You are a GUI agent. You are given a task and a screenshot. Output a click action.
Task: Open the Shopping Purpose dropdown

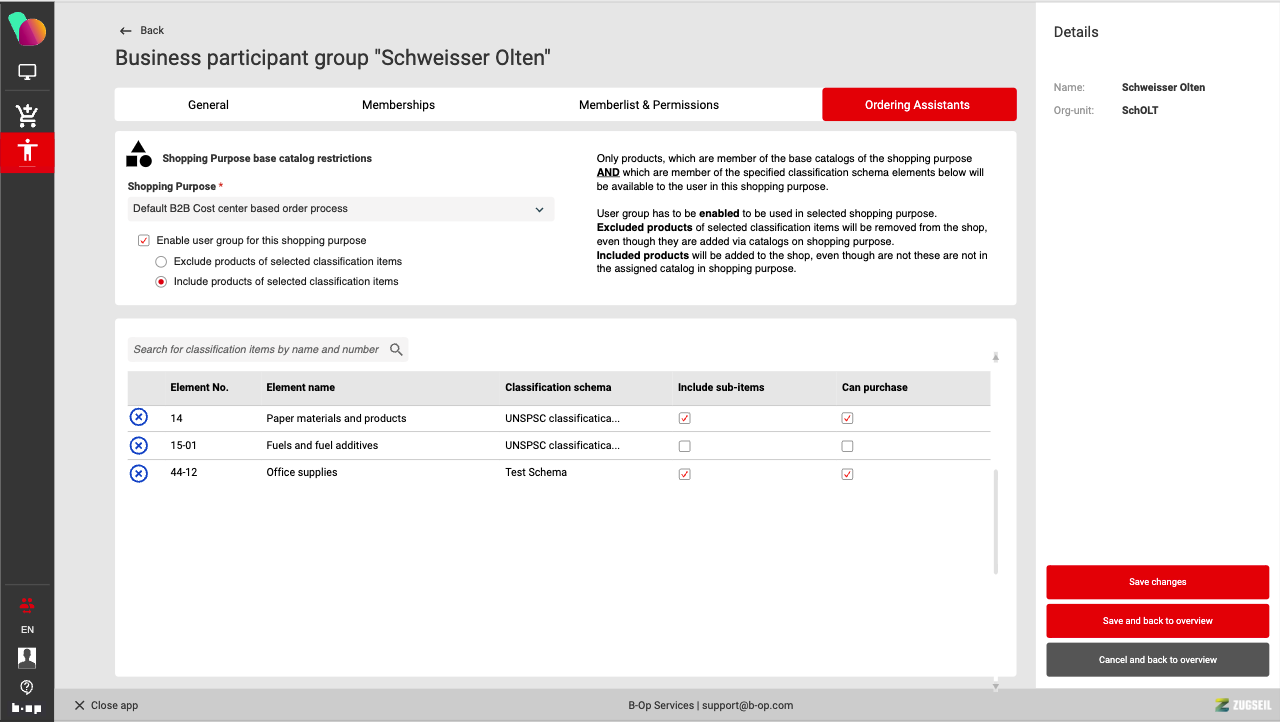click(340, 209)
